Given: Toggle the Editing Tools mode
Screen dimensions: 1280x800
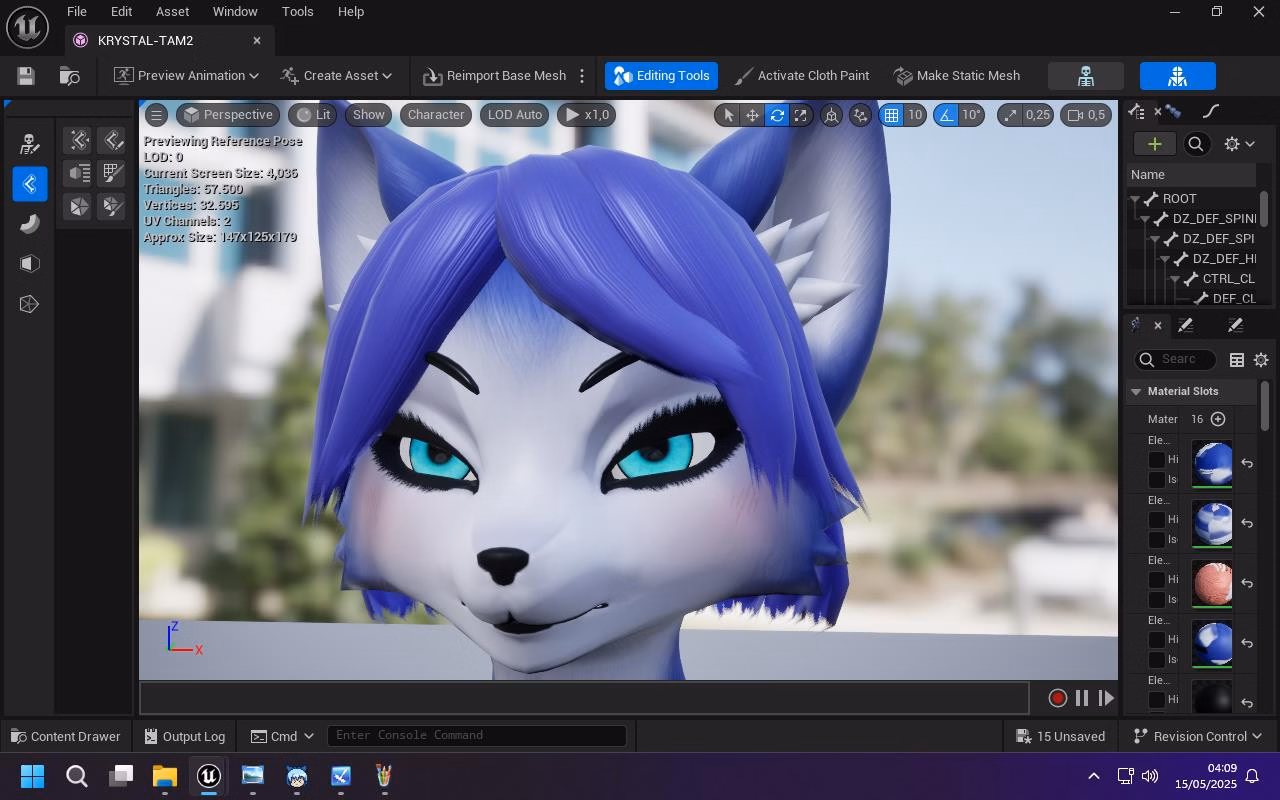Looking at the screenshot, I should tap(661, 76).
